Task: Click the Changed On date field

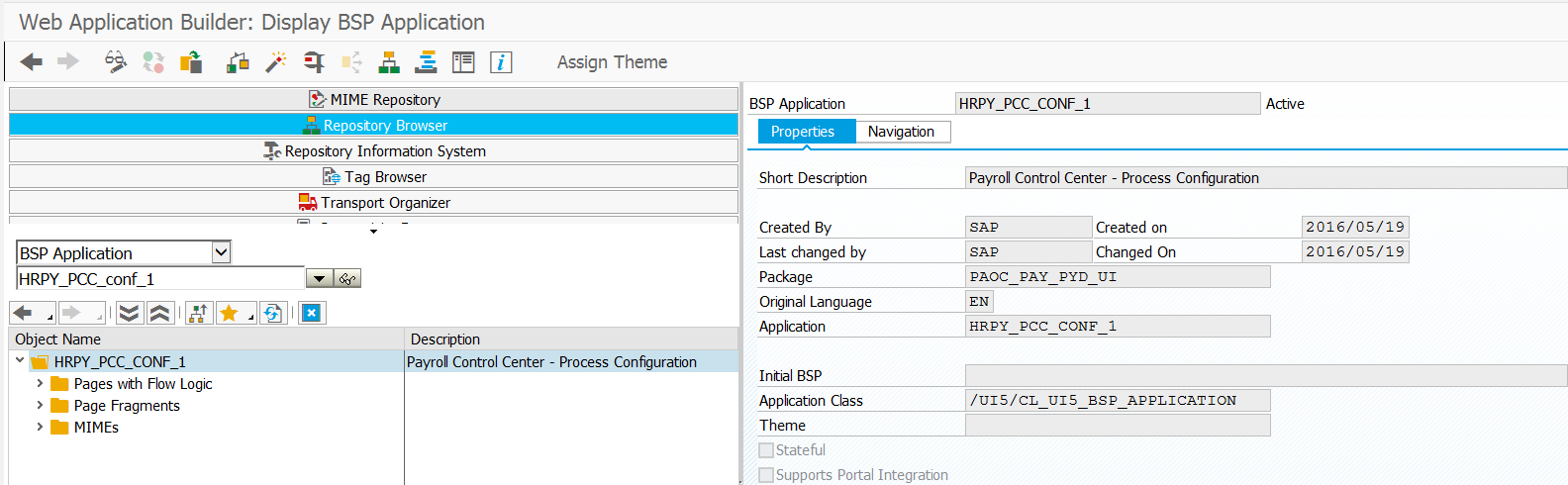Action: (x=1355, y=252)
